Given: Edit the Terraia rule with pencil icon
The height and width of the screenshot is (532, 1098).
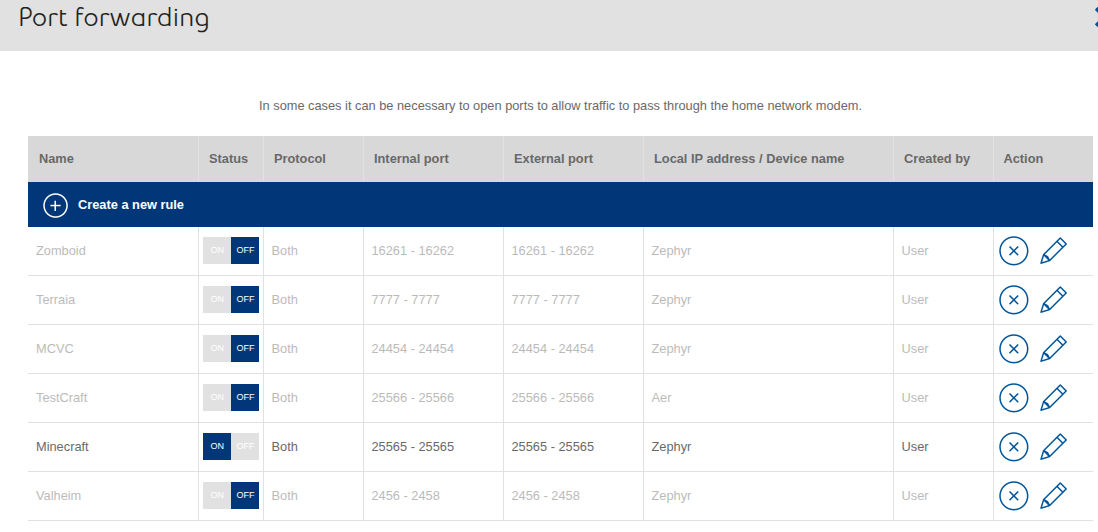Looking at the screenshot, I should (x=1053, y=300).
